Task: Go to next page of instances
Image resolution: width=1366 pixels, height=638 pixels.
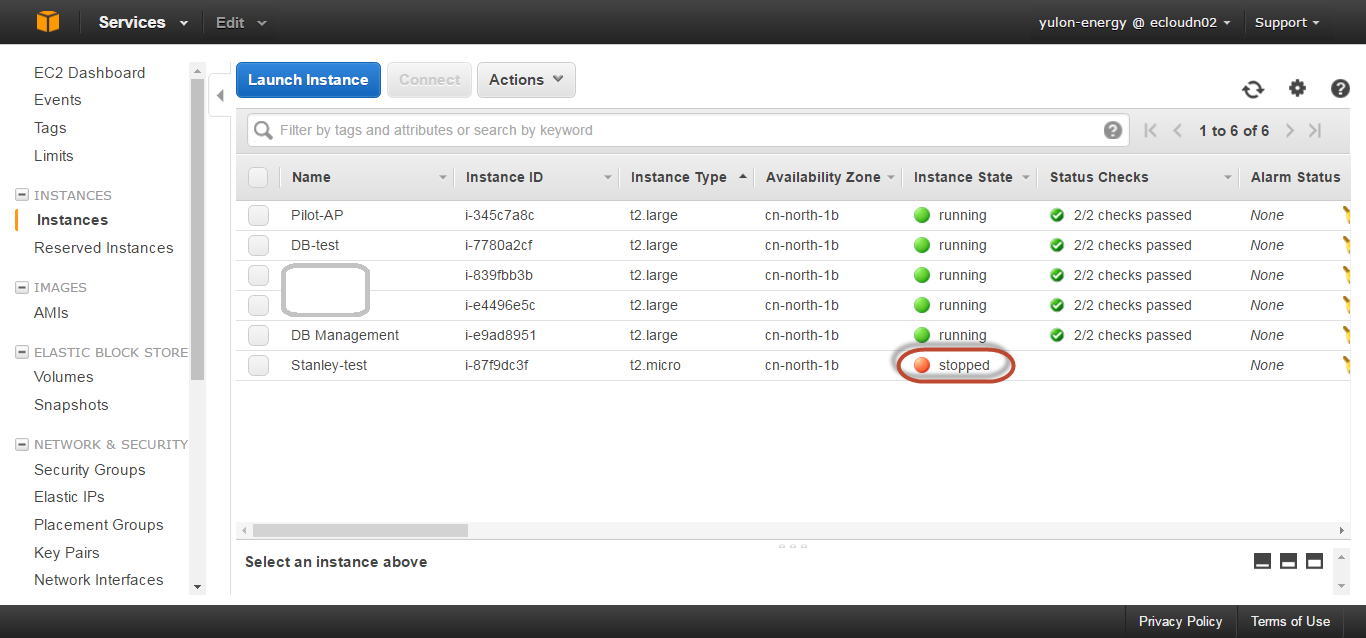Action: [1290, 130]
